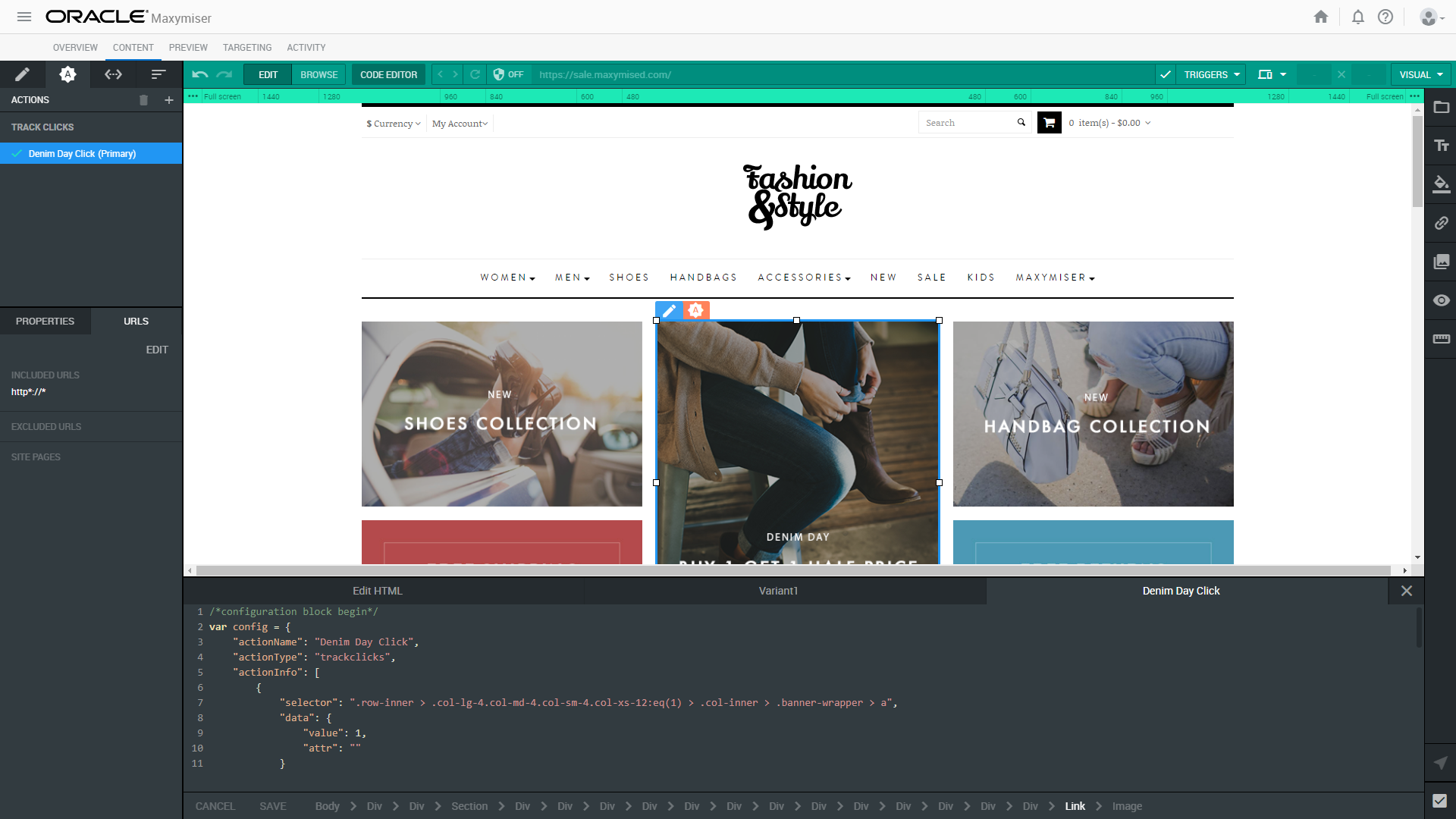The height and width of the screenshot is (819, 1456).
Task: Open the ruler icon in right sidebar
Action: 1441,339
